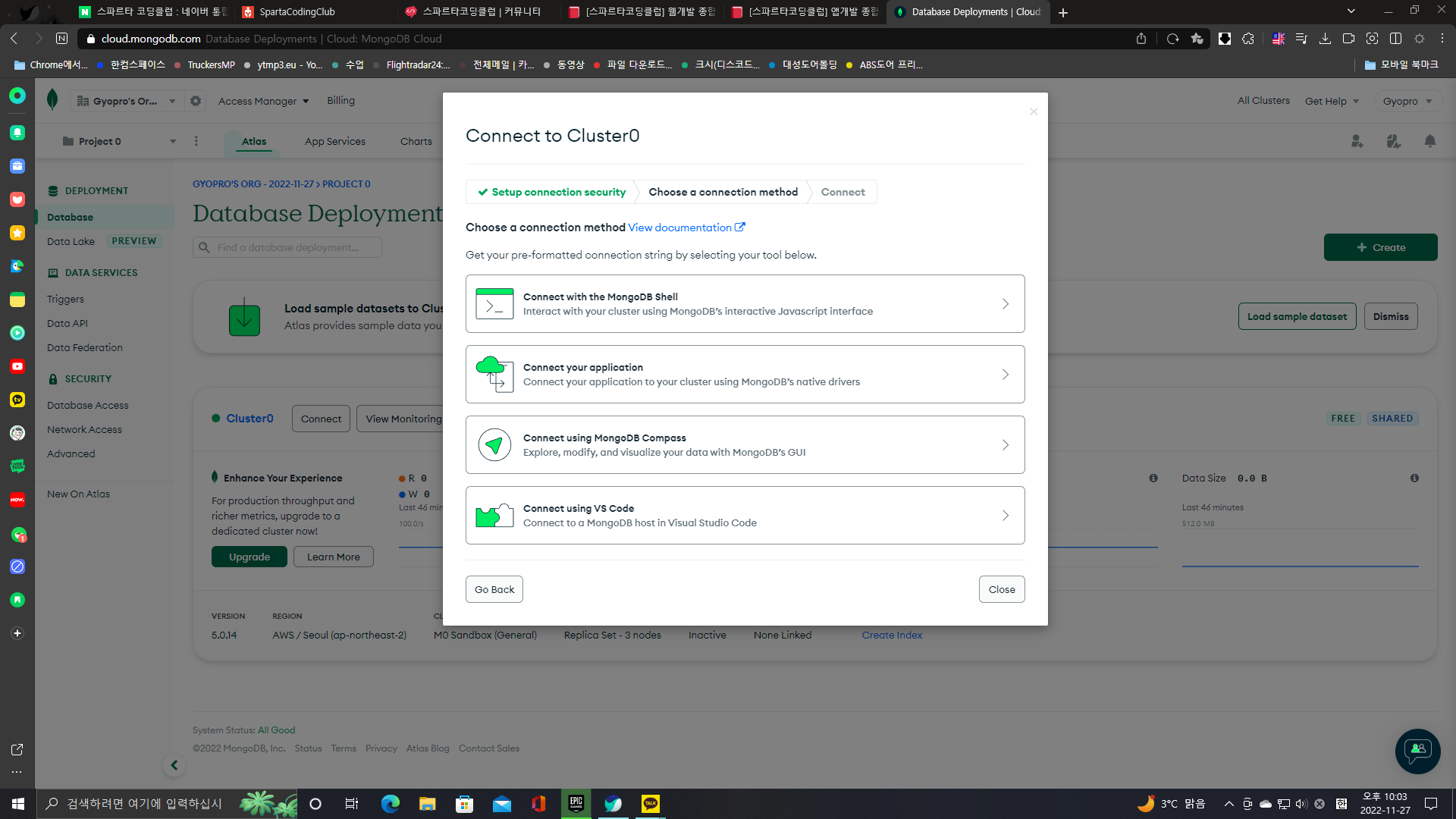The width and height of the screenshot is (1456, 819).
Task: Click the green Create button
Action: coord(1380,247)
